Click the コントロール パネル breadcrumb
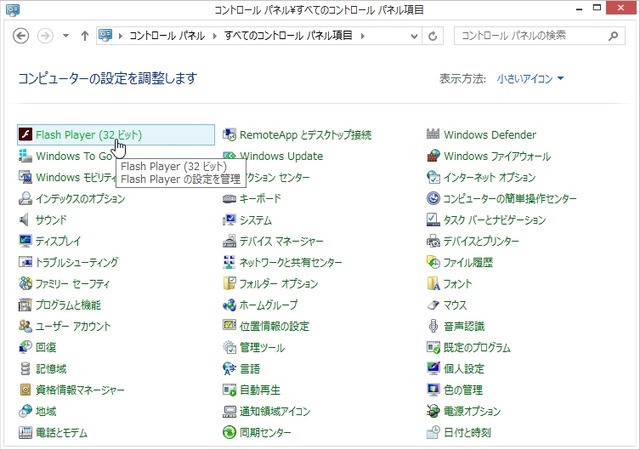This screenshot has width=640, height=450. (x=167, y=36)
